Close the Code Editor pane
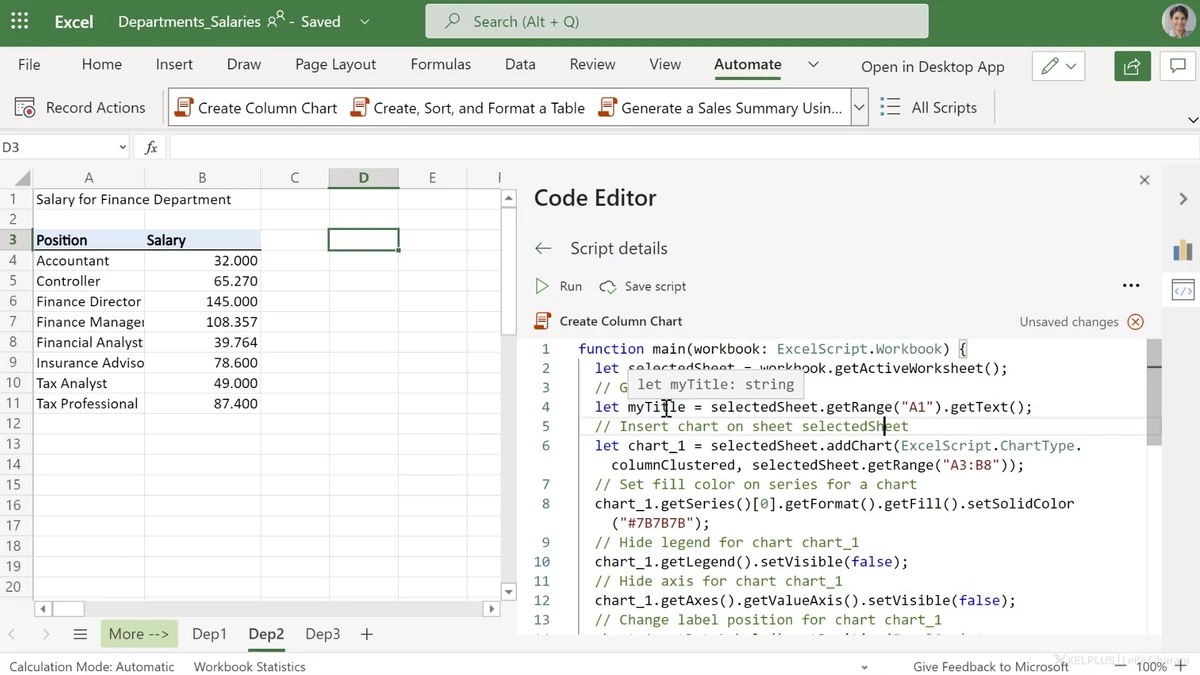This screenshot has height=675, width=1200. (1144, 180)
